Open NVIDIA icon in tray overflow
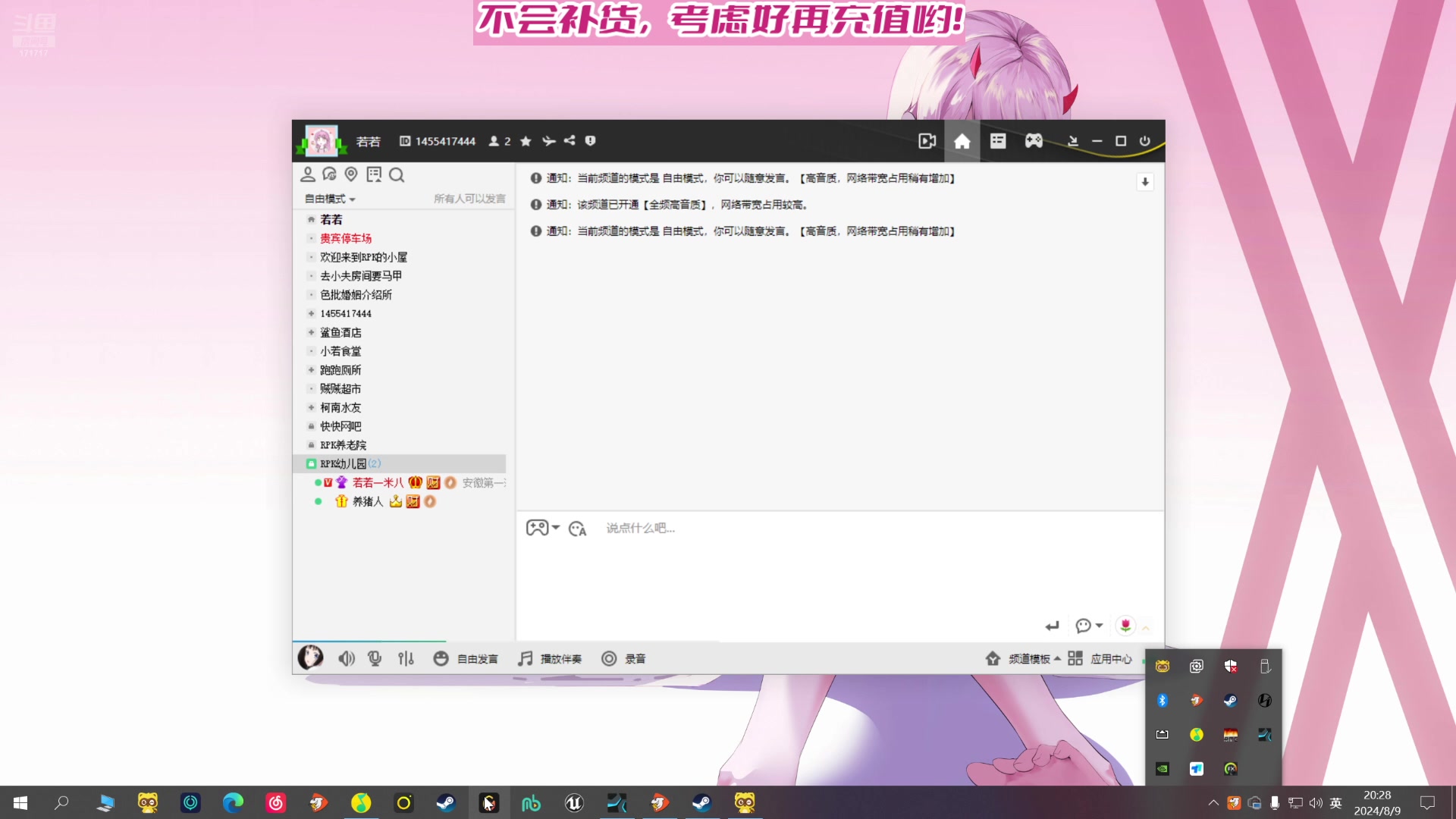This screenshot has width=1456, height=819. pos(1162,768)
